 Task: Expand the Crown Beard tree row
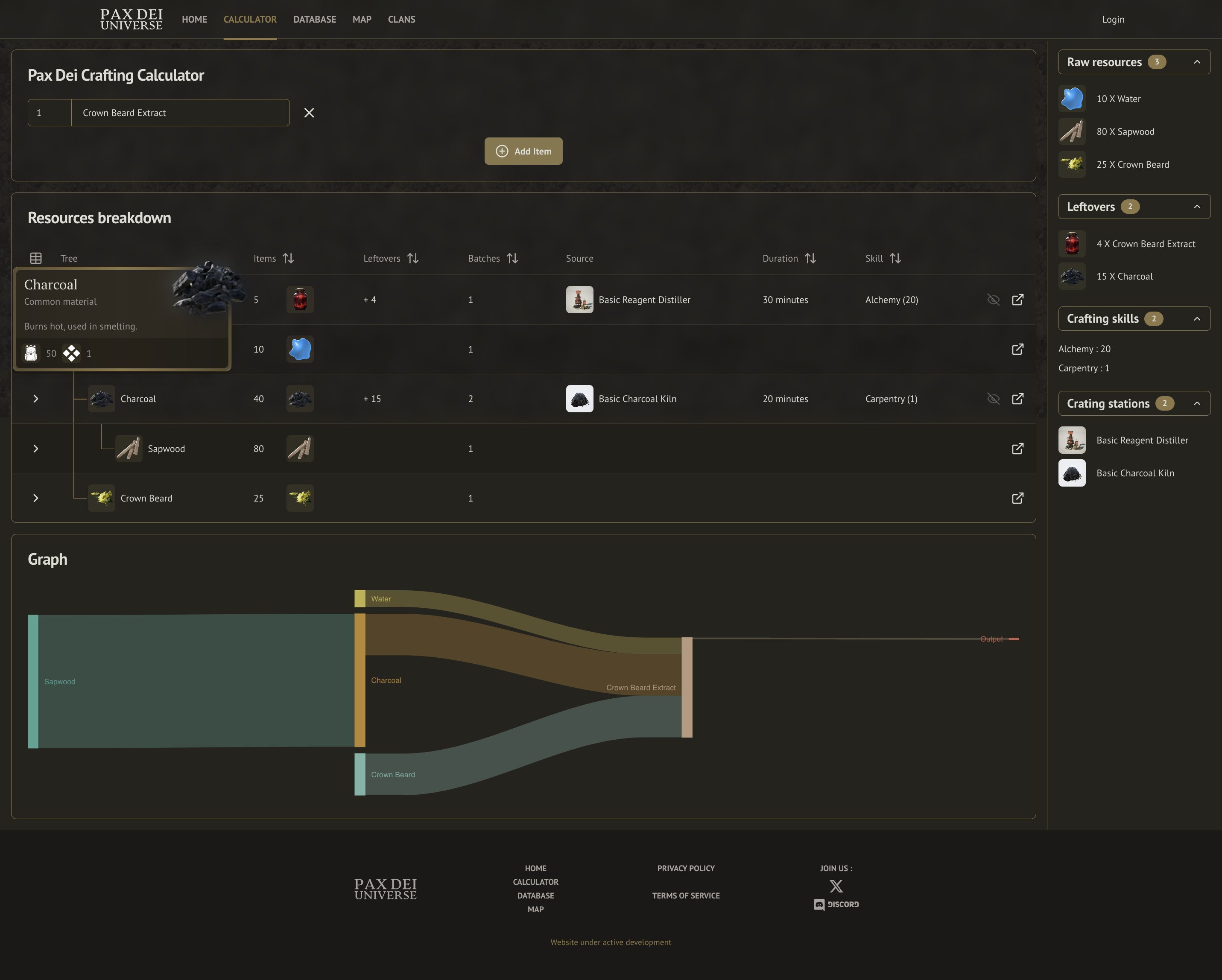(36, 498)
